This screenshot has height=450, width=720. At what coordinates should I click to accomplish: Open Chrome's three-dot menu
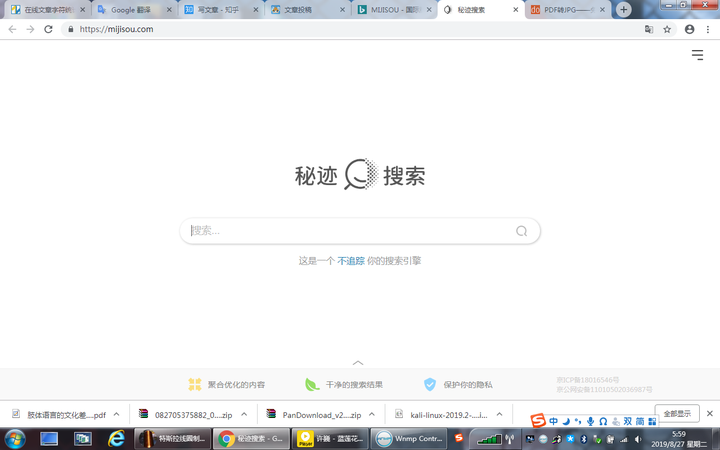tap(708, 29)
